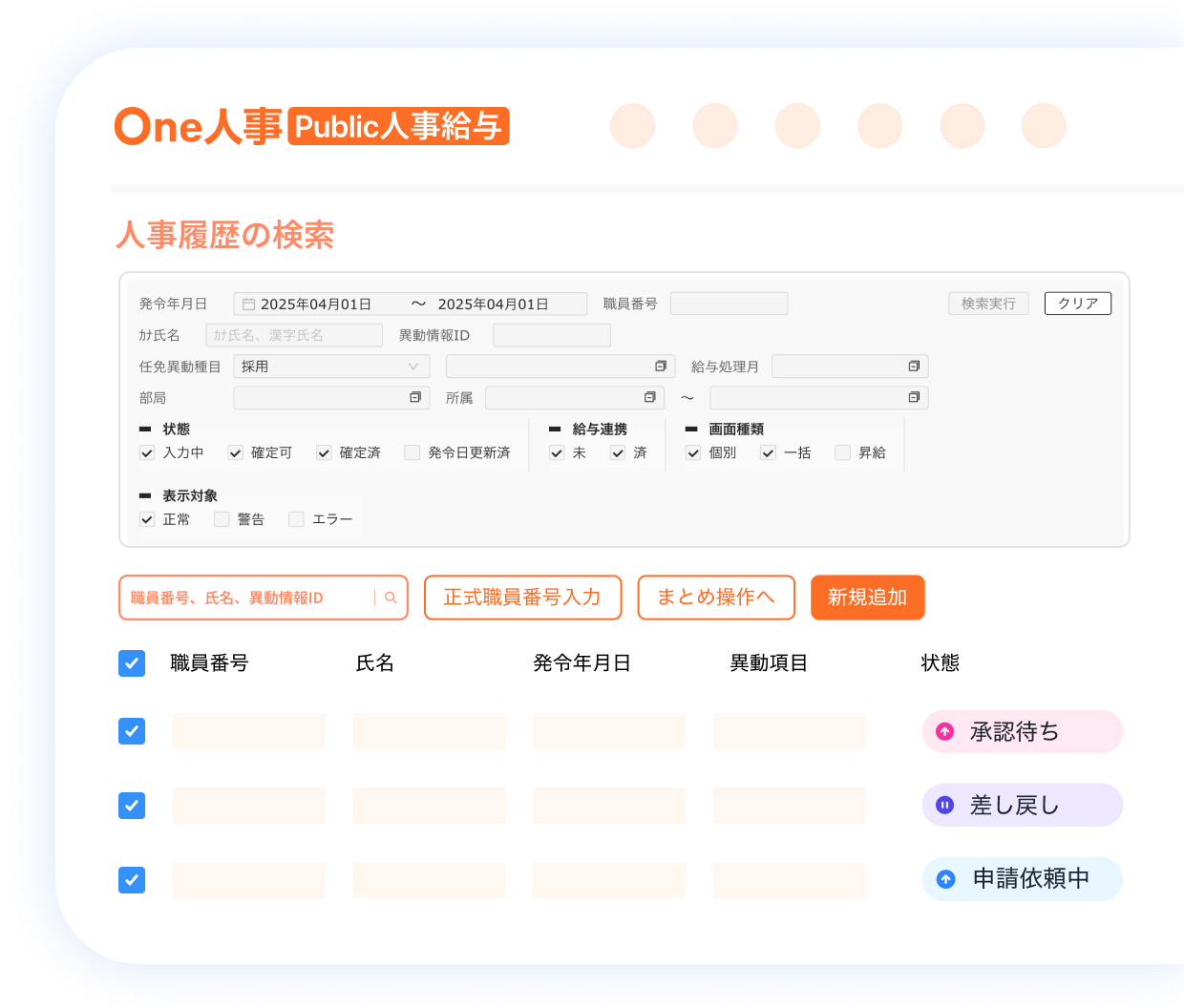
Task: Focus the 職員番号 input field
Action: tap(729, 304)
